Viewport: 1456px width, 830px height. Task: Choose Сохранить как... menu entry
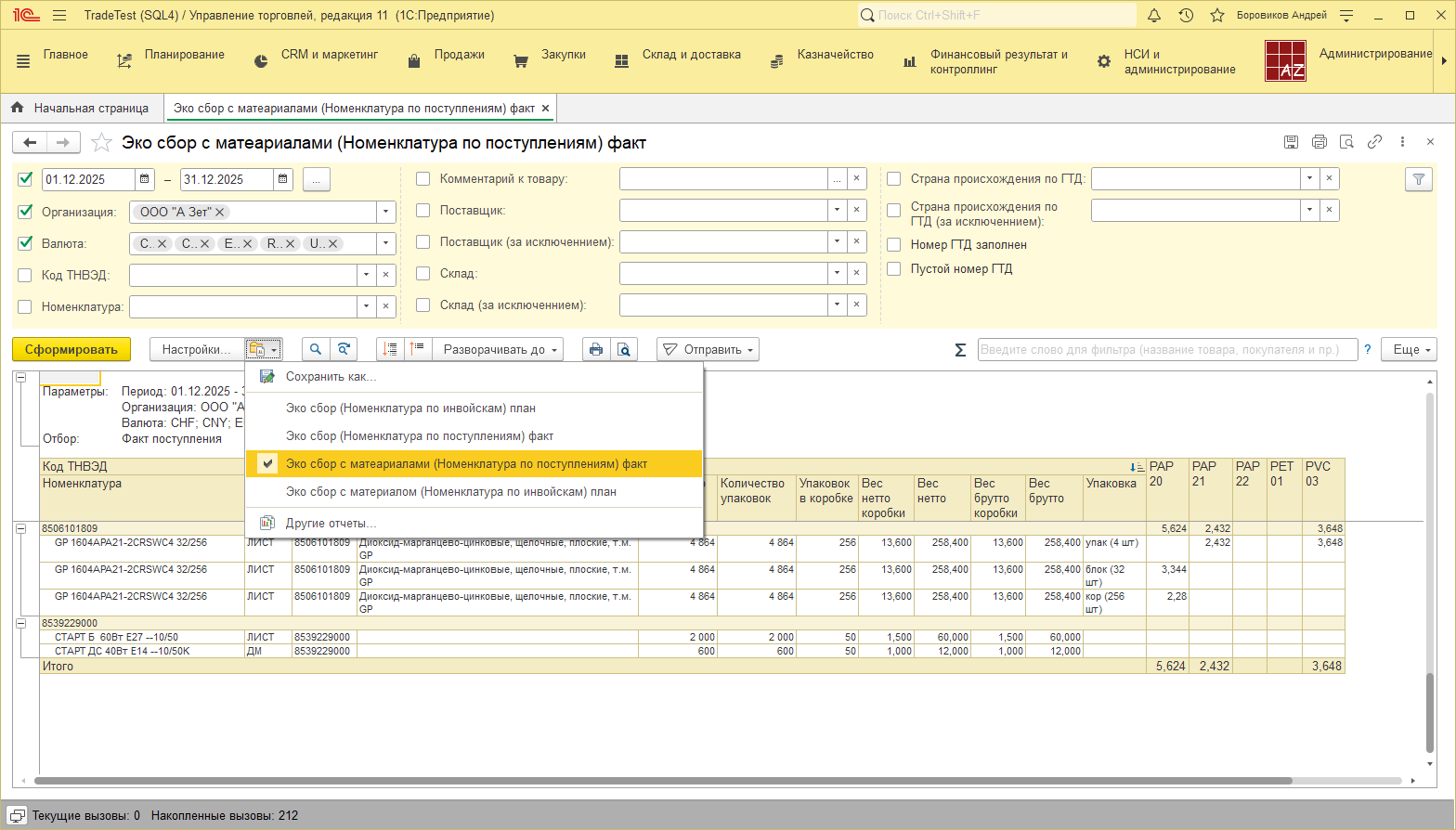[x=331, y=377]
